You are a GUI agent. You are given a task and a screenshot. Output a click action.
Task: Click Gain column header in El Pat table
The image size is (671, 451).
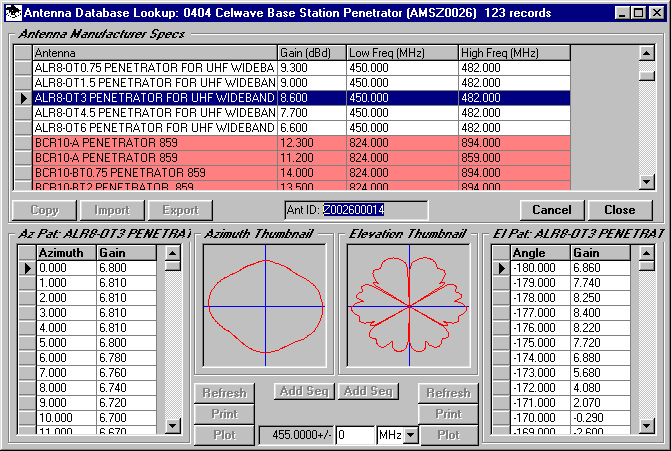click(x=601, y=253)
